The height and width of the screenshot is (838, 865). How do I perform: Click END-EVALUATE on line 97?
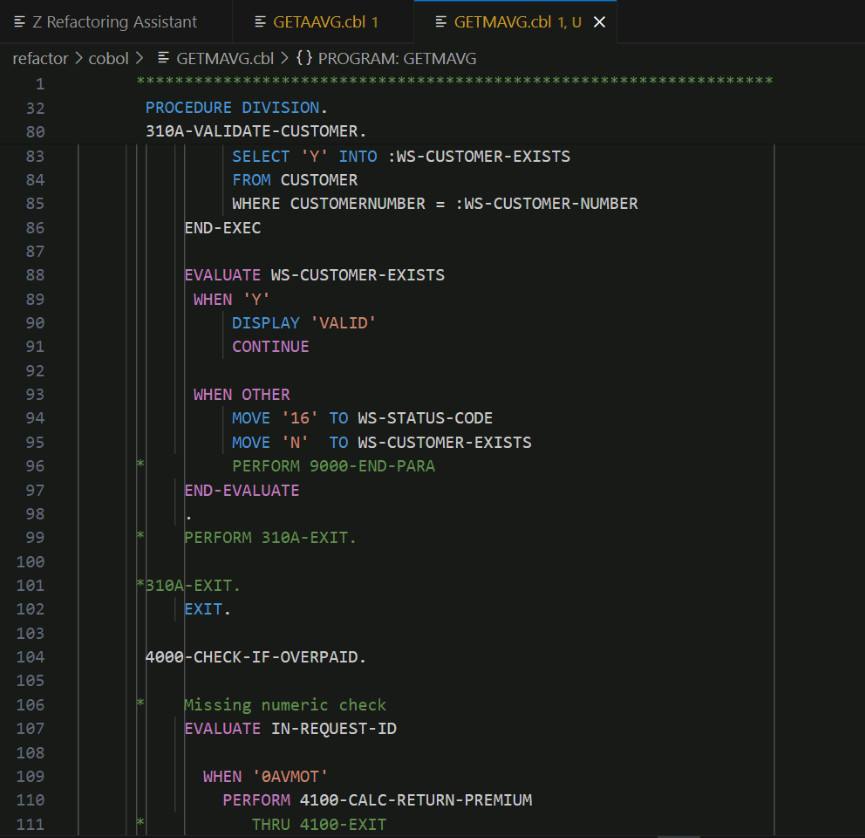tap(242, 490)
